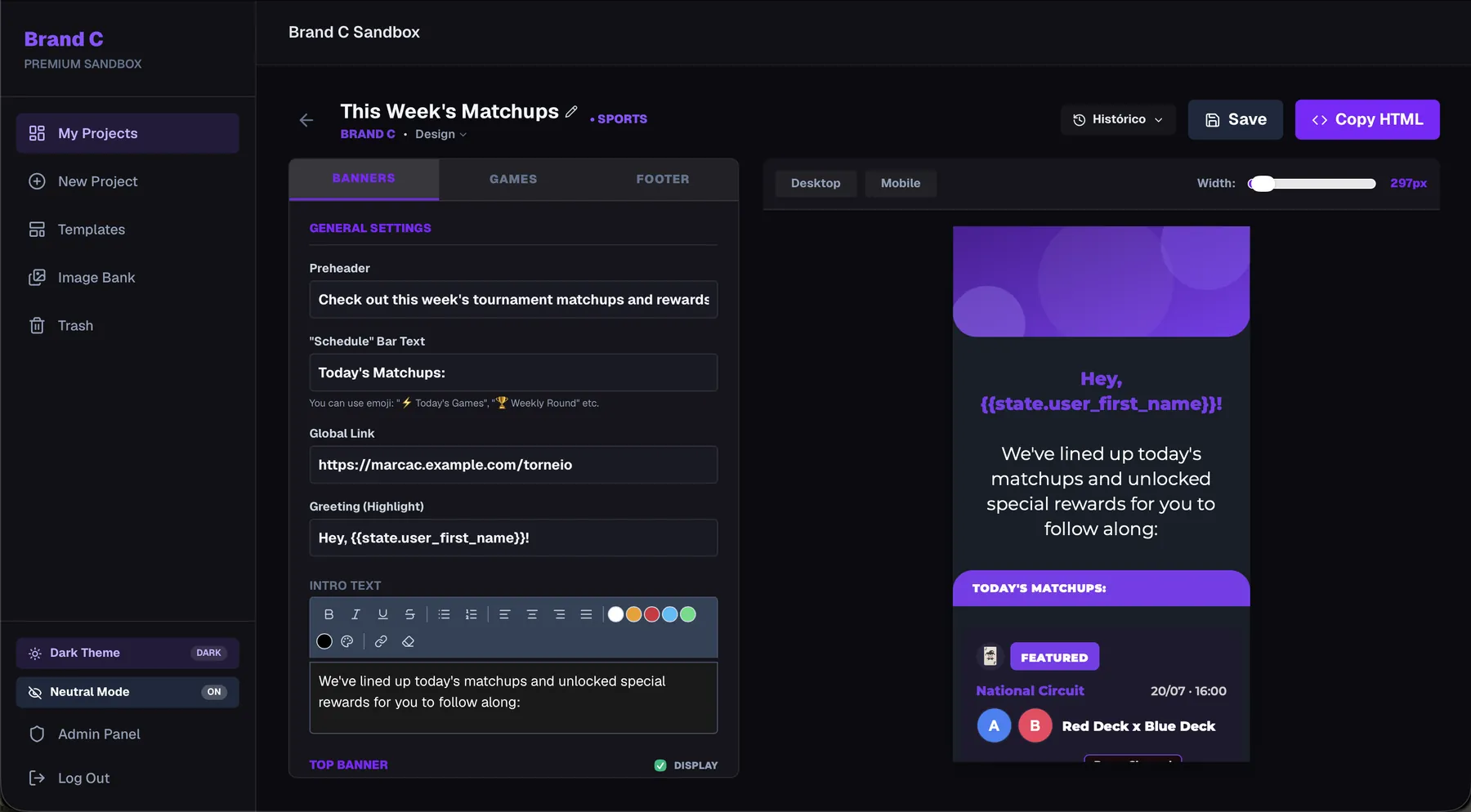This screenshot has height=812, width=1471.
Task: Log Out from the sidebar
Action: [x=127, y=779]
